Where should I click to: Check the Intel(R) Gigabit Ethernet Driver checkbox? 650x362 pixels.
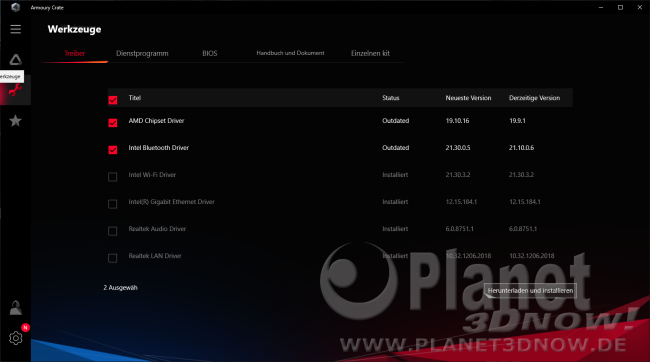[x=112, y=204]
